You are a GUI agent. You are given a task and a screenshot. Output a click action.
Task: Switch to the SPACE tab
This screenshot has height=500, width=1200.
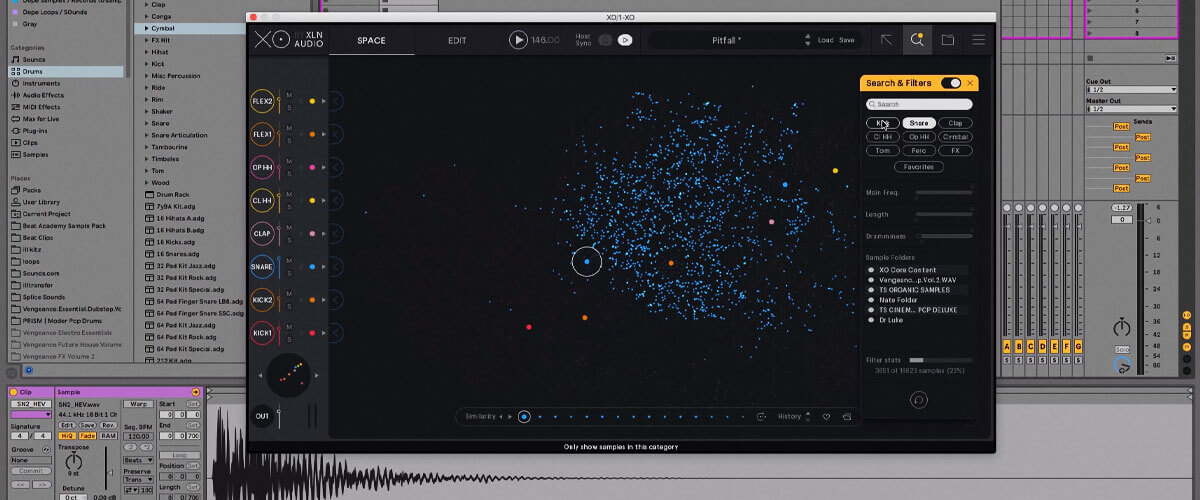point(371,40)
